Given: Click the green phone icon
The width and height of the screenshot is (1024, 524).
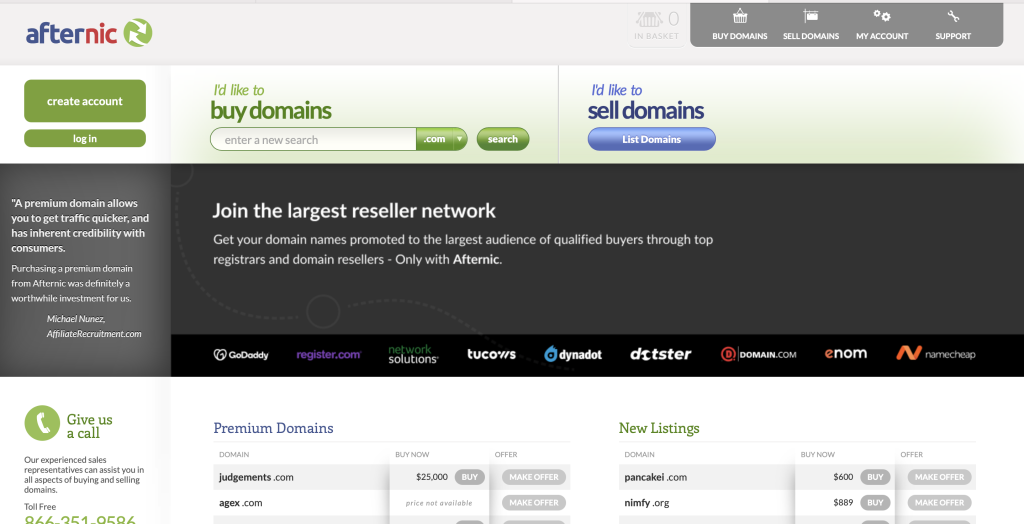Looking at the screenshot, I should [x=42, y=423].
